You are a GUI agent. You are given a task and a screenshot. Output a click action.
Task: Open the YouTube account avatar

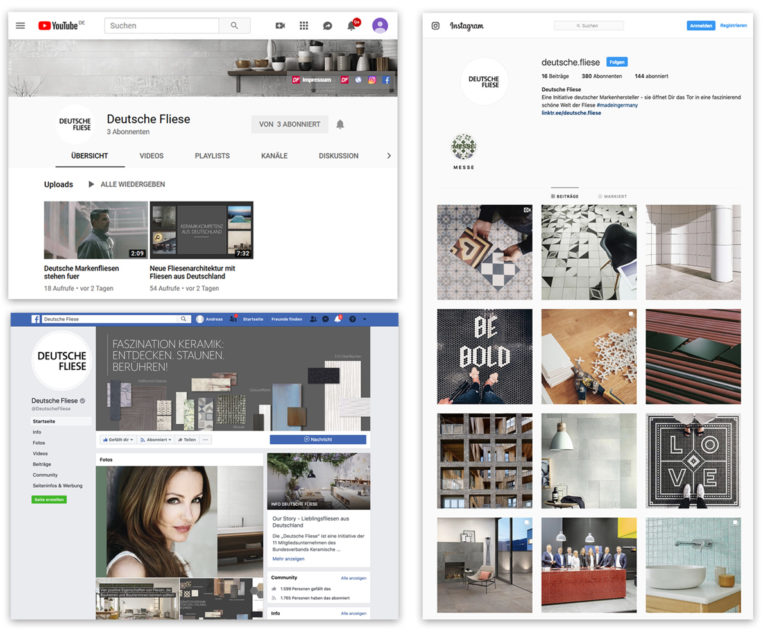(x=380, y=25)
